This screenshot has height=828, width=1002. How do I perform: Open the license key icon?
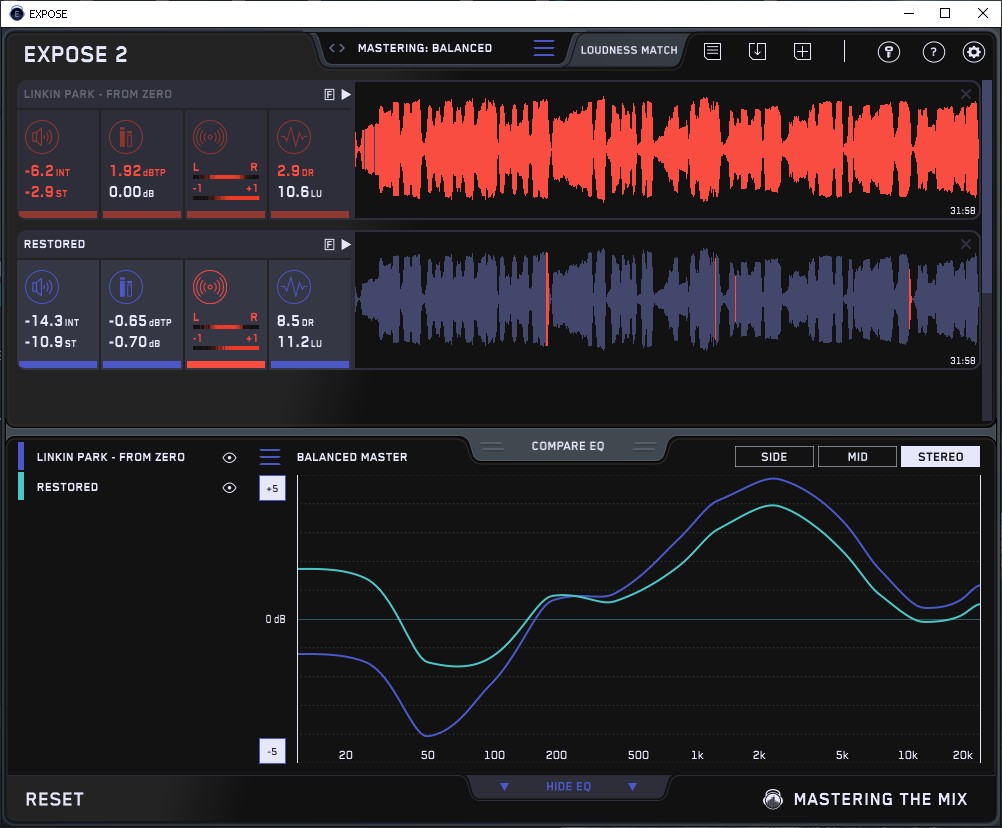889,52
